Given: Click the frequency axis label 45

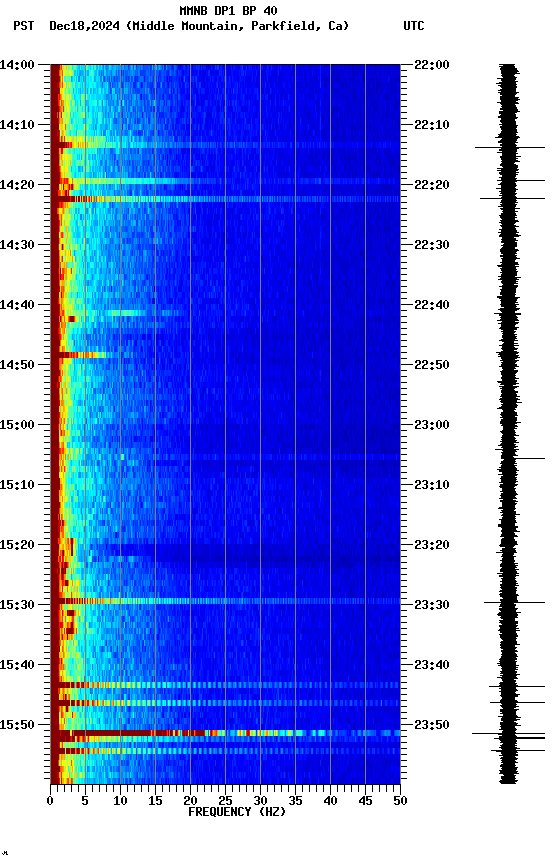Looking at the screenshot, I should 365,801.
